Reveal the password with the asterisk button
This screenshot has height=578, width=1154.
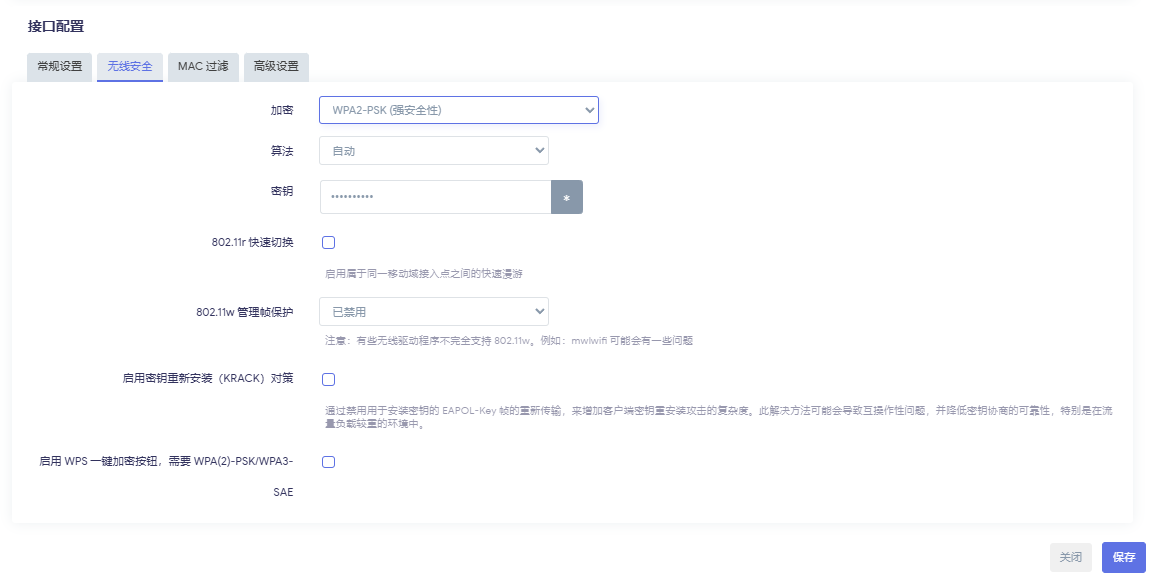pyautogui.click(x=566, y=197)
